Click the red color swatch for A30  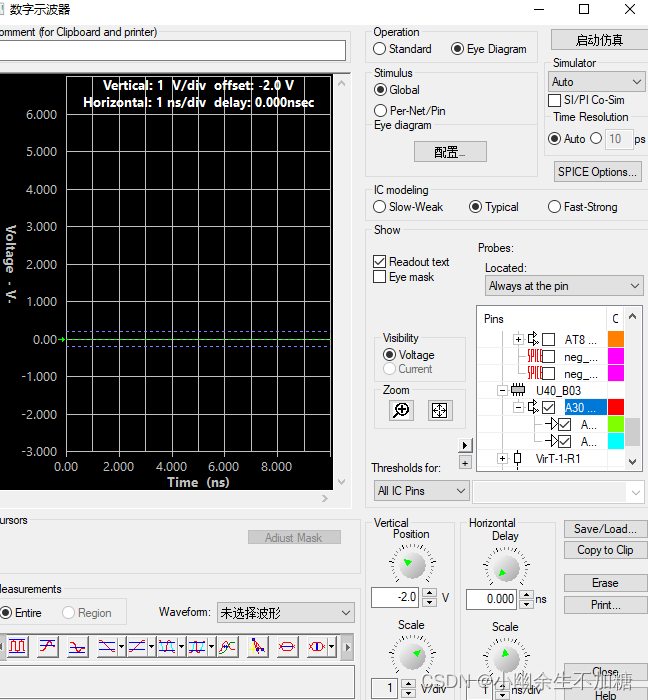click(x=616, y=407)
